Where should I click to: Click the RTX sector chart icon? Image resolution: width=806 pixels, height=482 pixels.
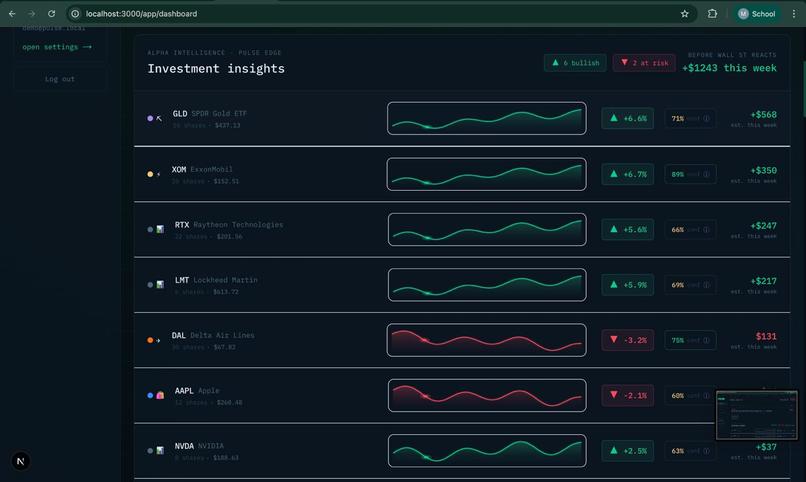[x=160, y=229]
